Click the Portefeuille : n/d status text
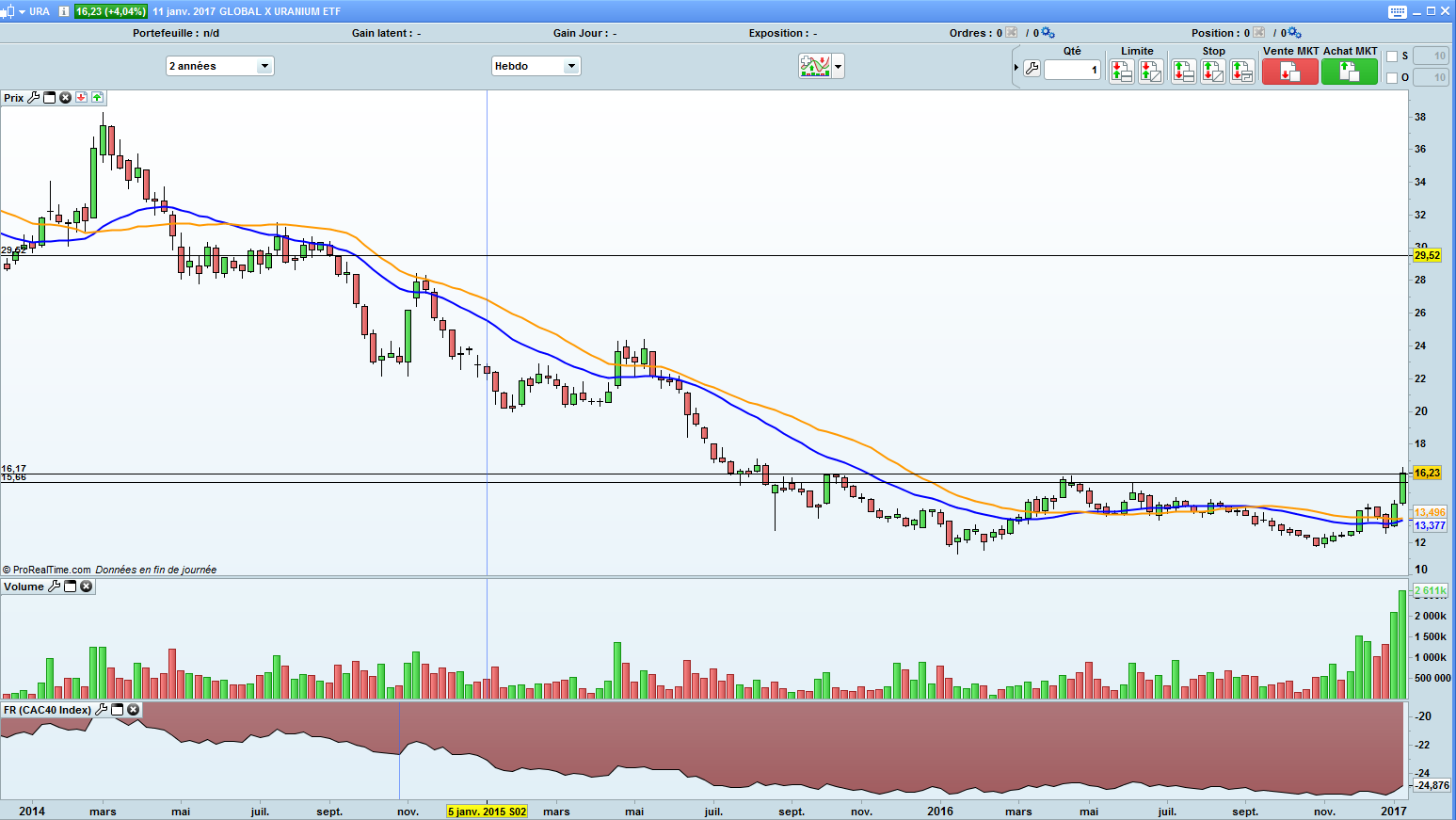1456x820 pixels. click(176, 33)
